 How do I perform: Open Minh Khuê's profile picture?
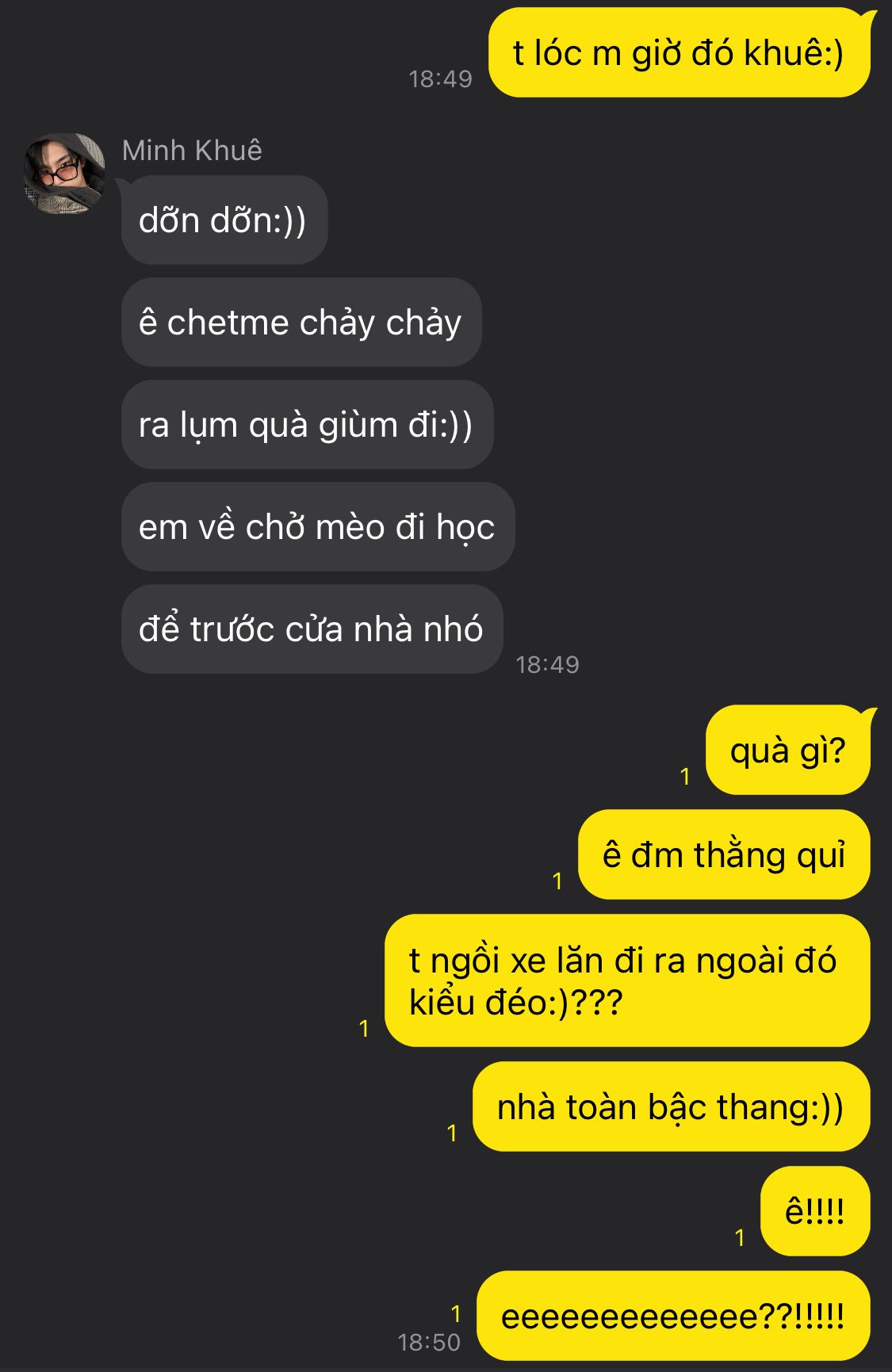[64, 174]
